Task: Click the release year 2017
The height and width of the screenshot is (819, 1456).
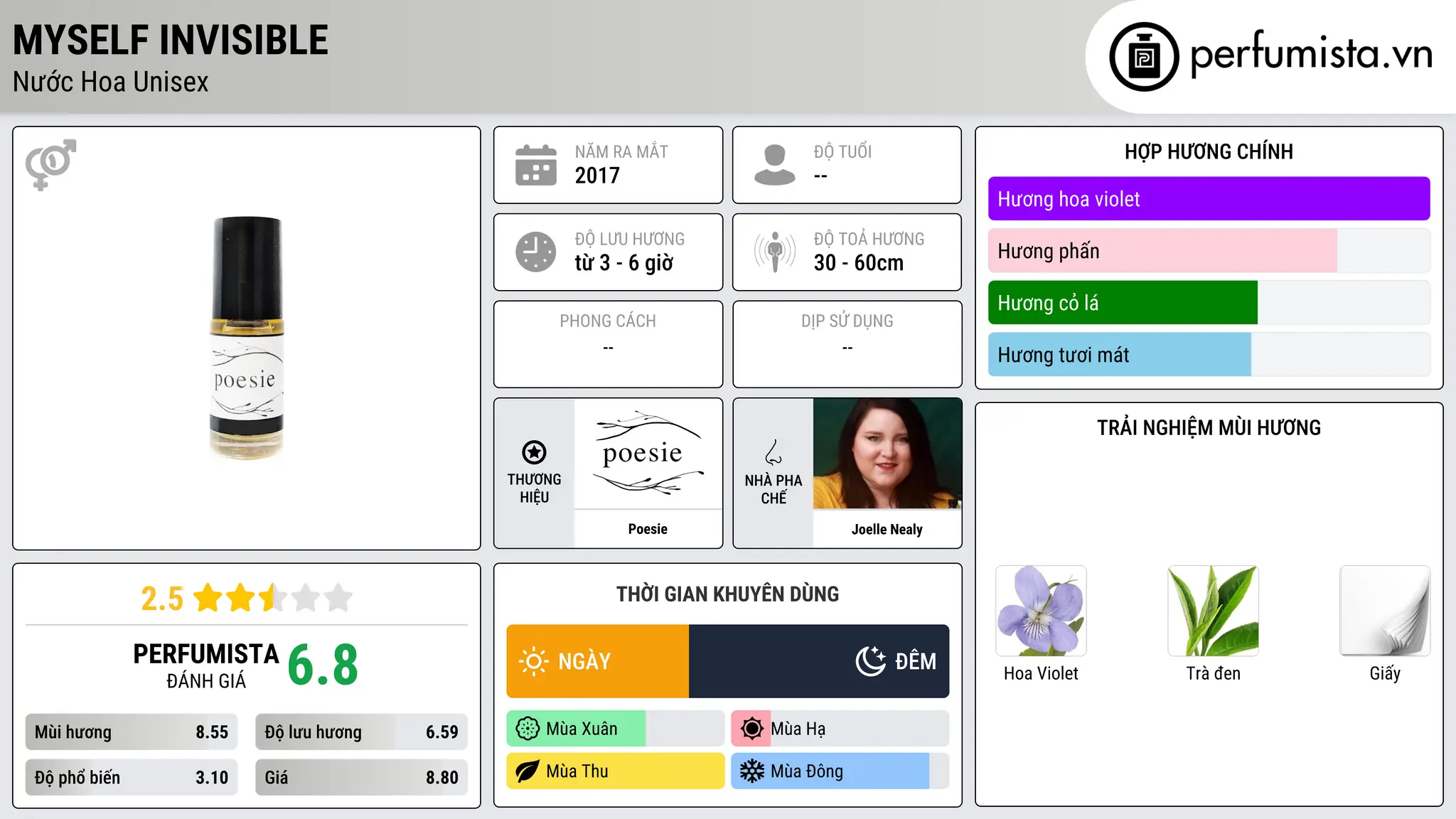Action: (x=597, y=176)
